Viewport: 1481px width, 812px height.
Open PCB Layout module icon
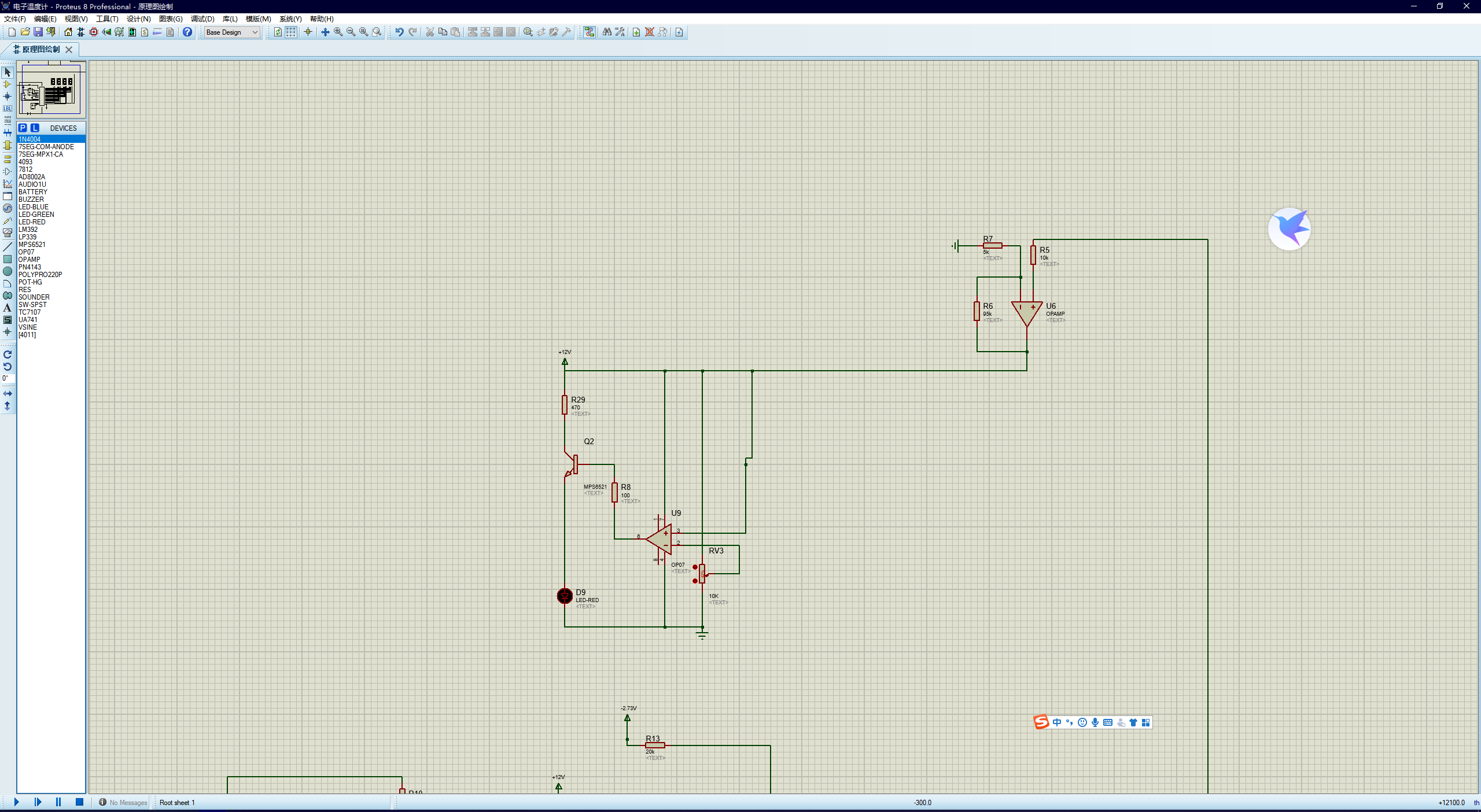tap(93, 32)
